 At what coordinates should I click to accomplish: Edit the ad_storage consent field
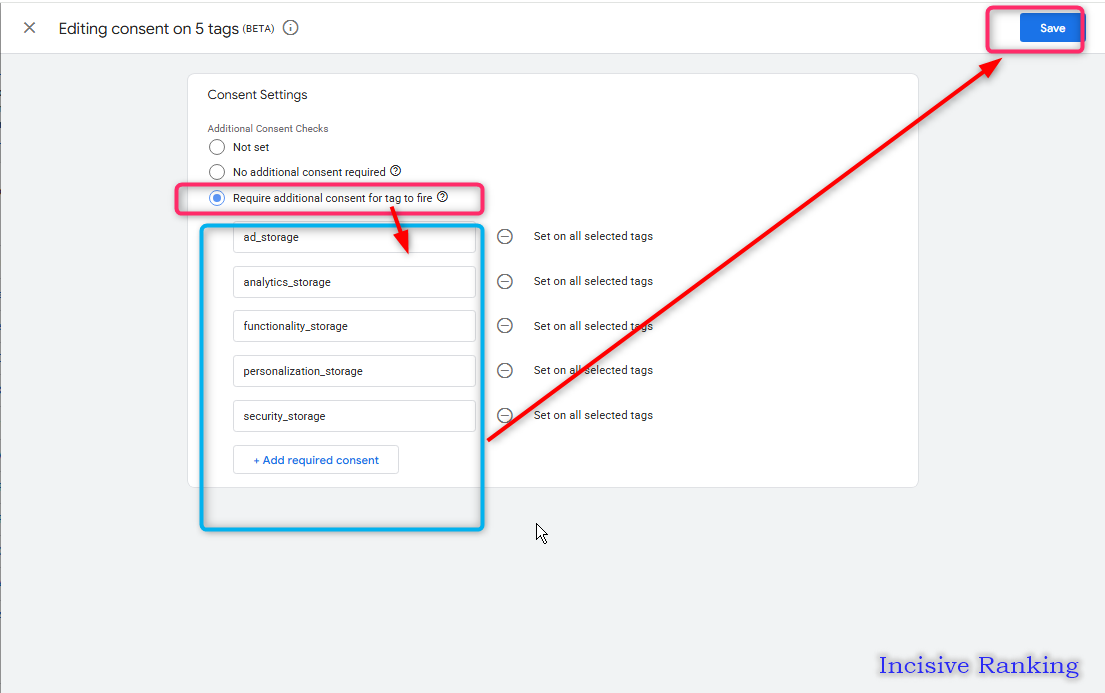tap(354, 237)
